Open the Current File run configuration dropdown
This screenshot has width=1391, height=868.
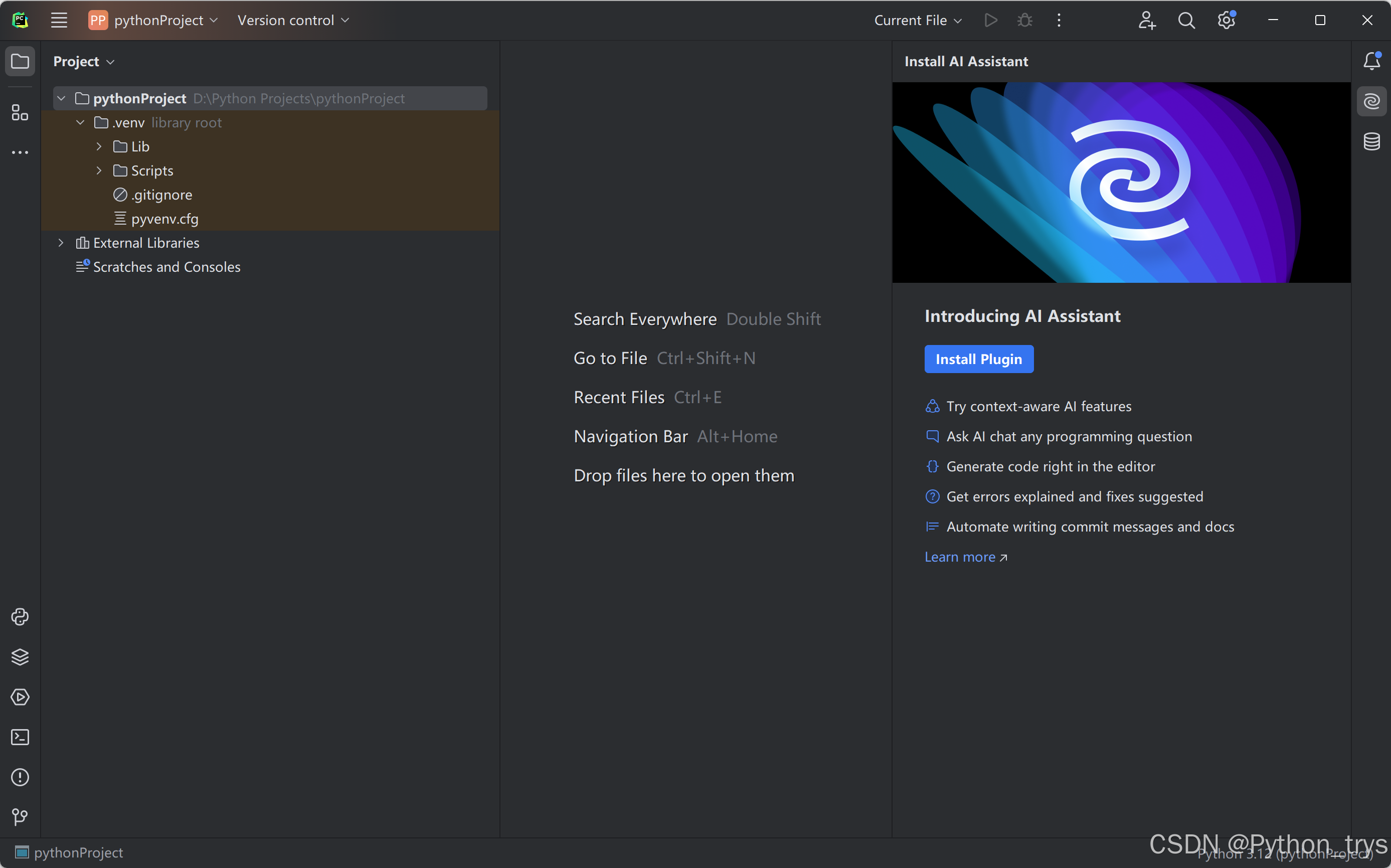917,20
